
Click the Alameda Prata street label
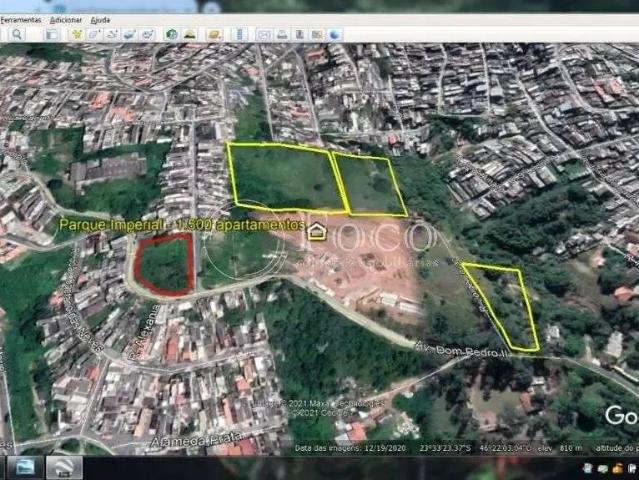[196, 440]
